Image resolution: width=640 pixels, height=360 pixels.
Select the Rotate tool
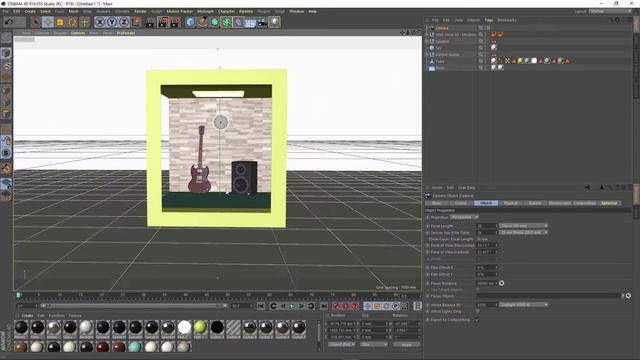[x=72, y=22]
